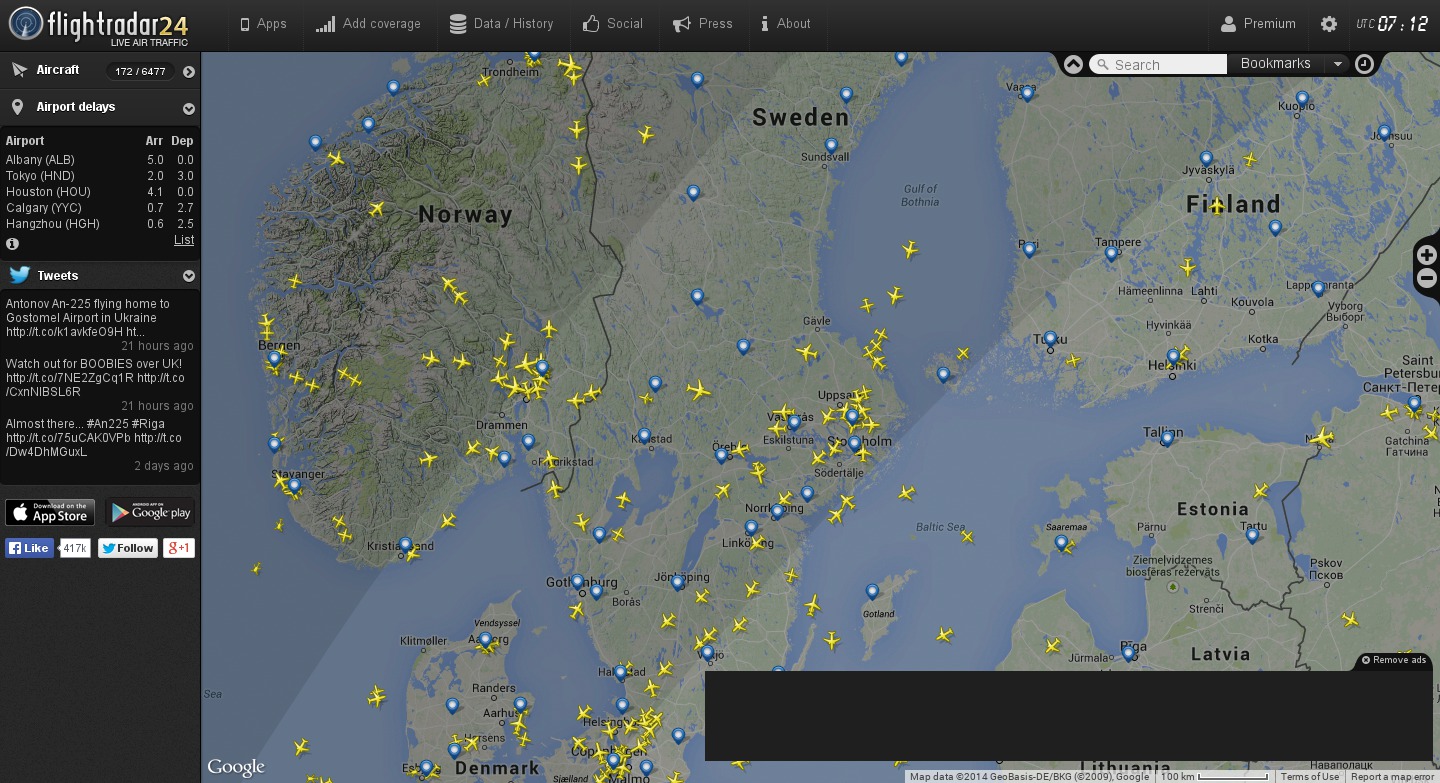Click the Flightradar24 logo
The width and height of the screenshot is (1440, 783).
pos(98,25)
